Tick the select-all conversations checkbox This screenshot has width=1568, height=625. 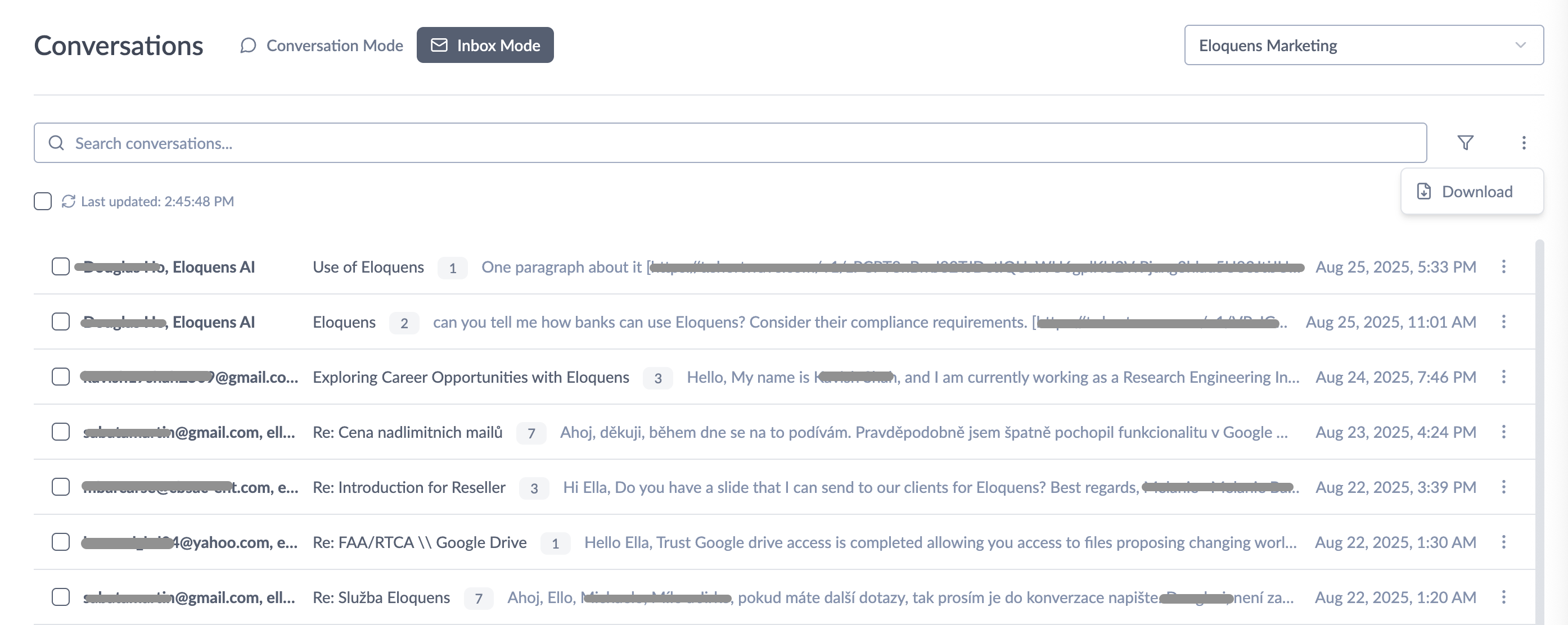point(43,201)
